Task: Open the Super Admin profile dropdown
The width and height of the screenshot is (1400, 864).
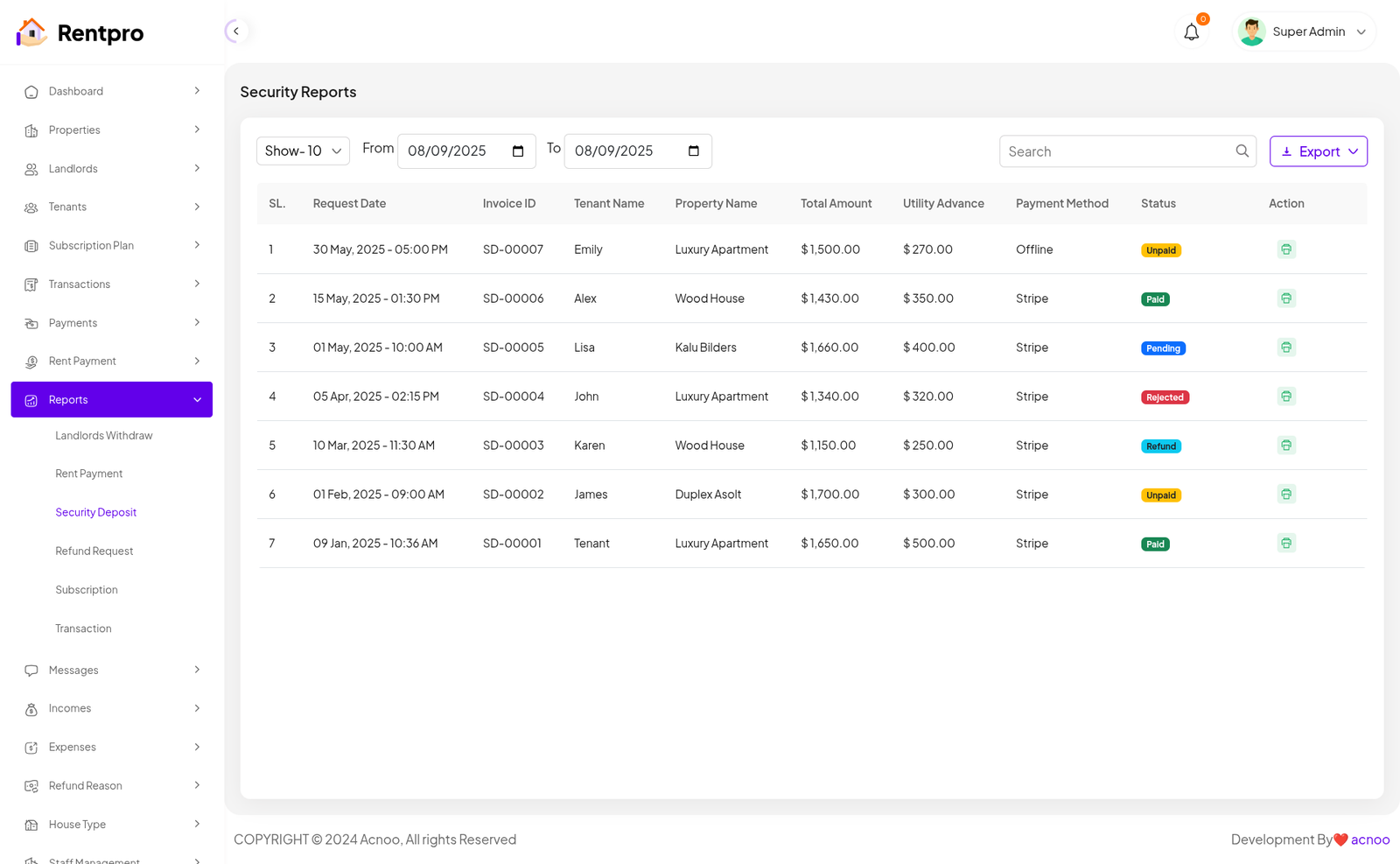Action: (x=1304, y=32)
